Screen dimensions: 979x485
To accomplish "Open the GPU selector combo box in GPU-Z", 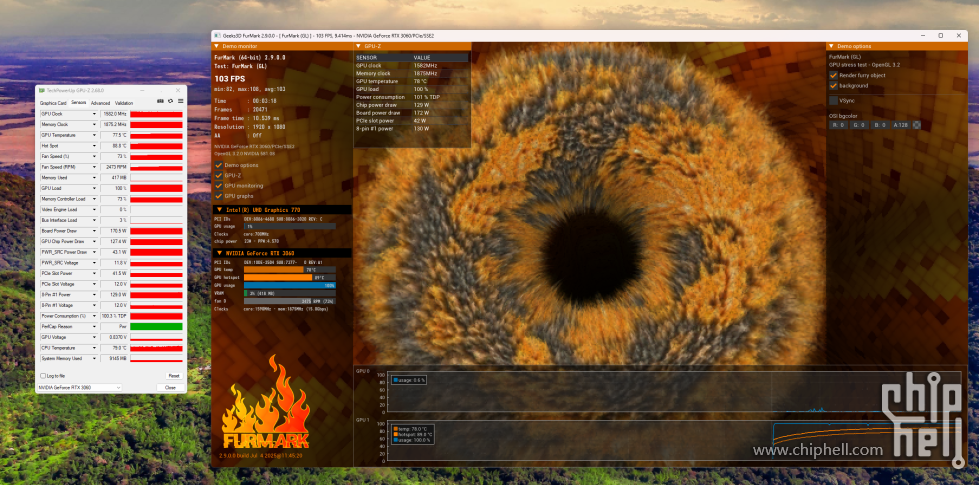I will pos(79,388).
